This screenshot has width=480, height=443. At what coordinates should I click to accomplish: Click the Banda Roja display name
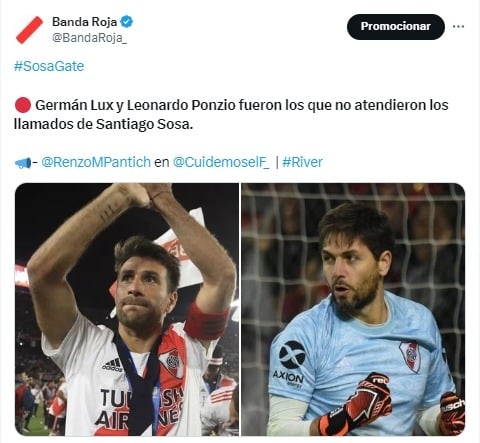click(x=85, y=22)
